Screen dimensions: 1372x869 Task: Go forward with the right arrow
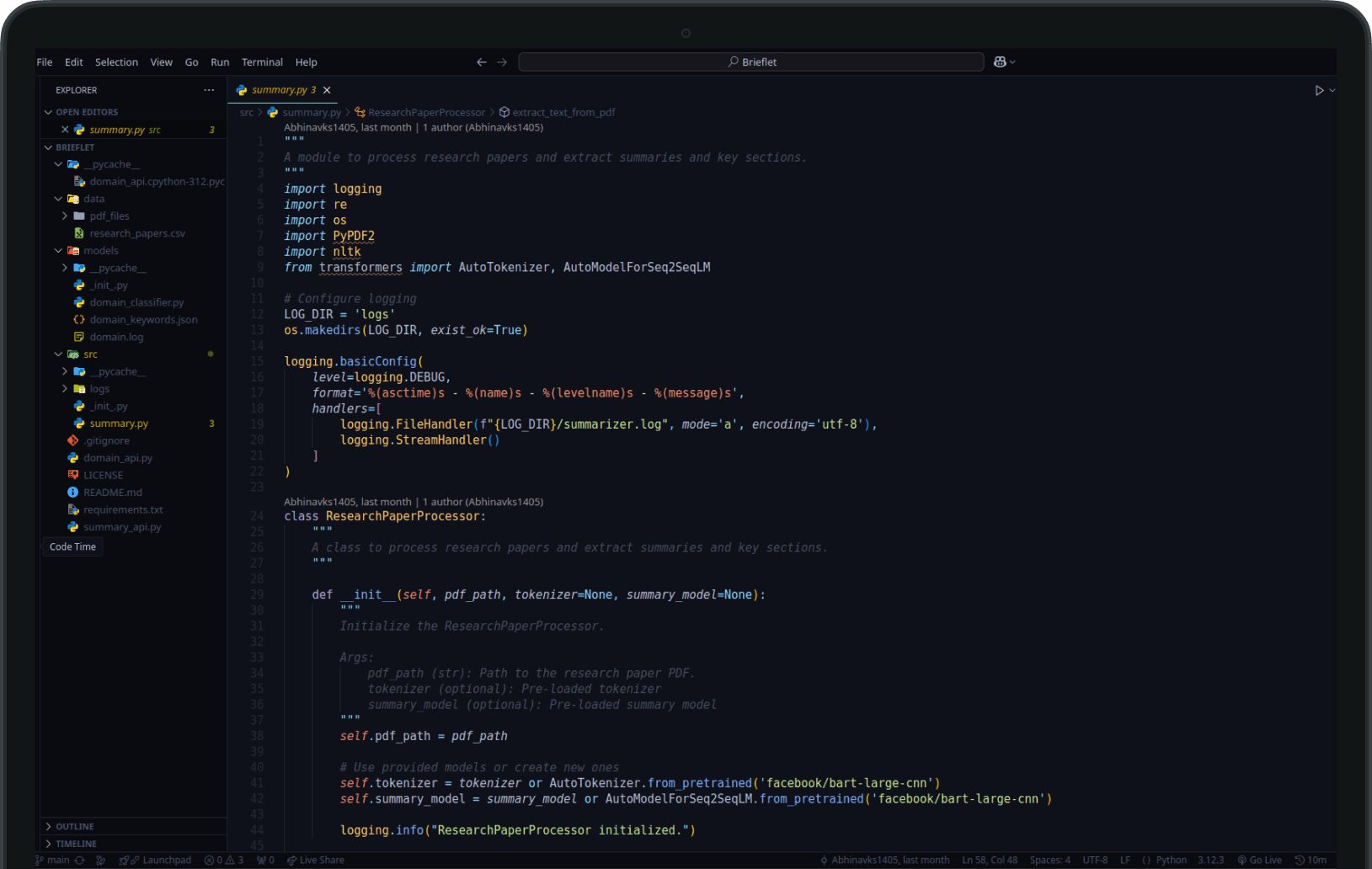point(502,61)
